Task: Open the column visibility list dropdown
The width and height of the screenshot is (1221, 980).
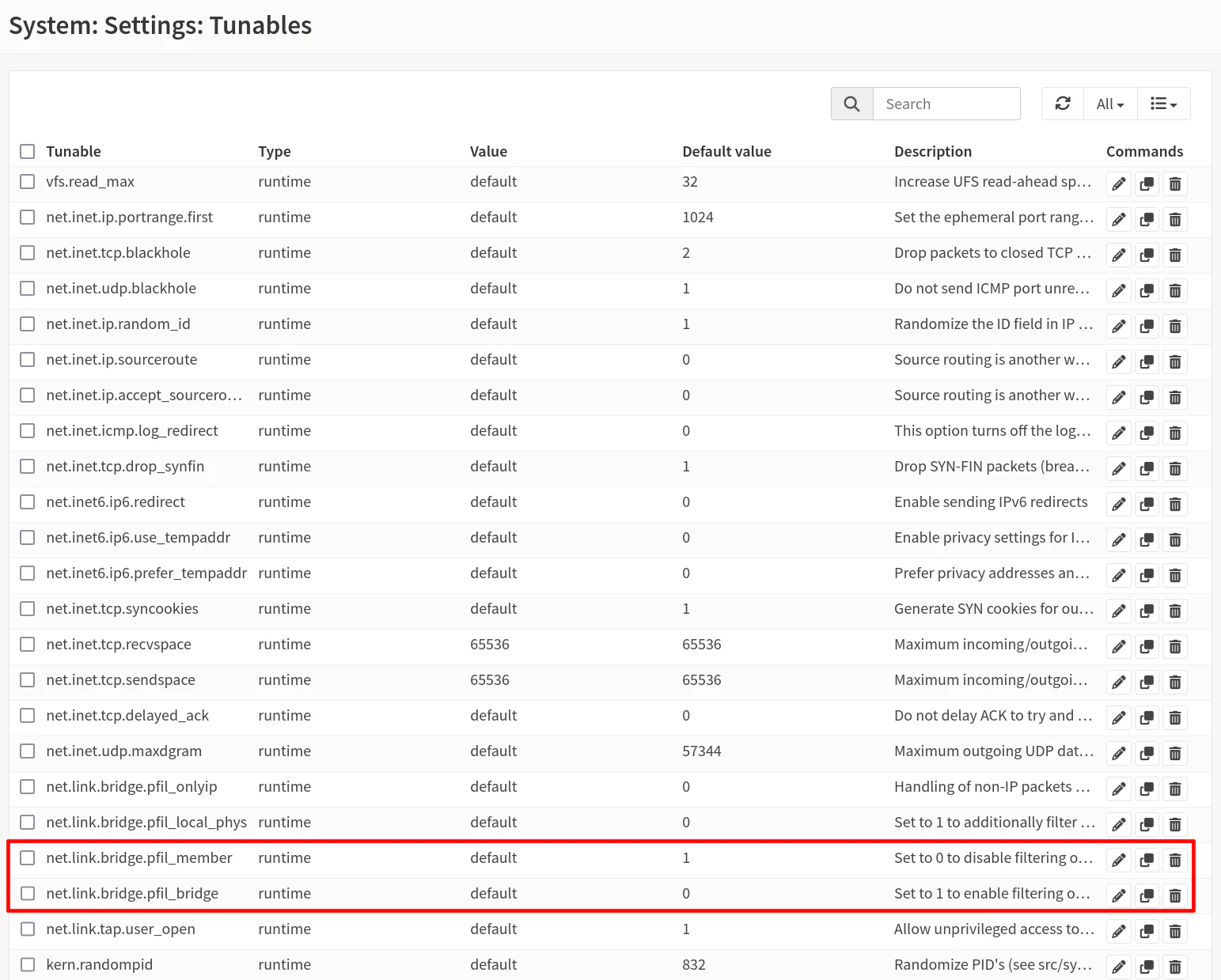Action: [1163, 104]
